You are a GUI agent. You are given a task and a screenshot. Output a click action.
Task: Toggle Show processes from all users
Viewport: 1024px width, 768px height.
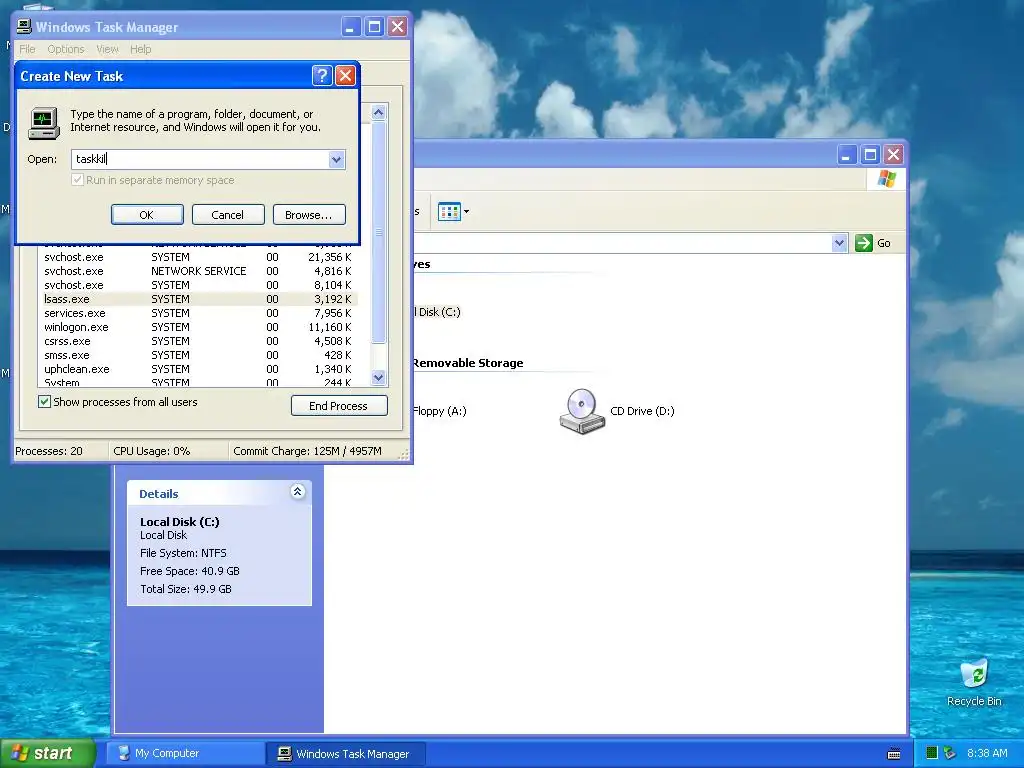pos(44,402)
